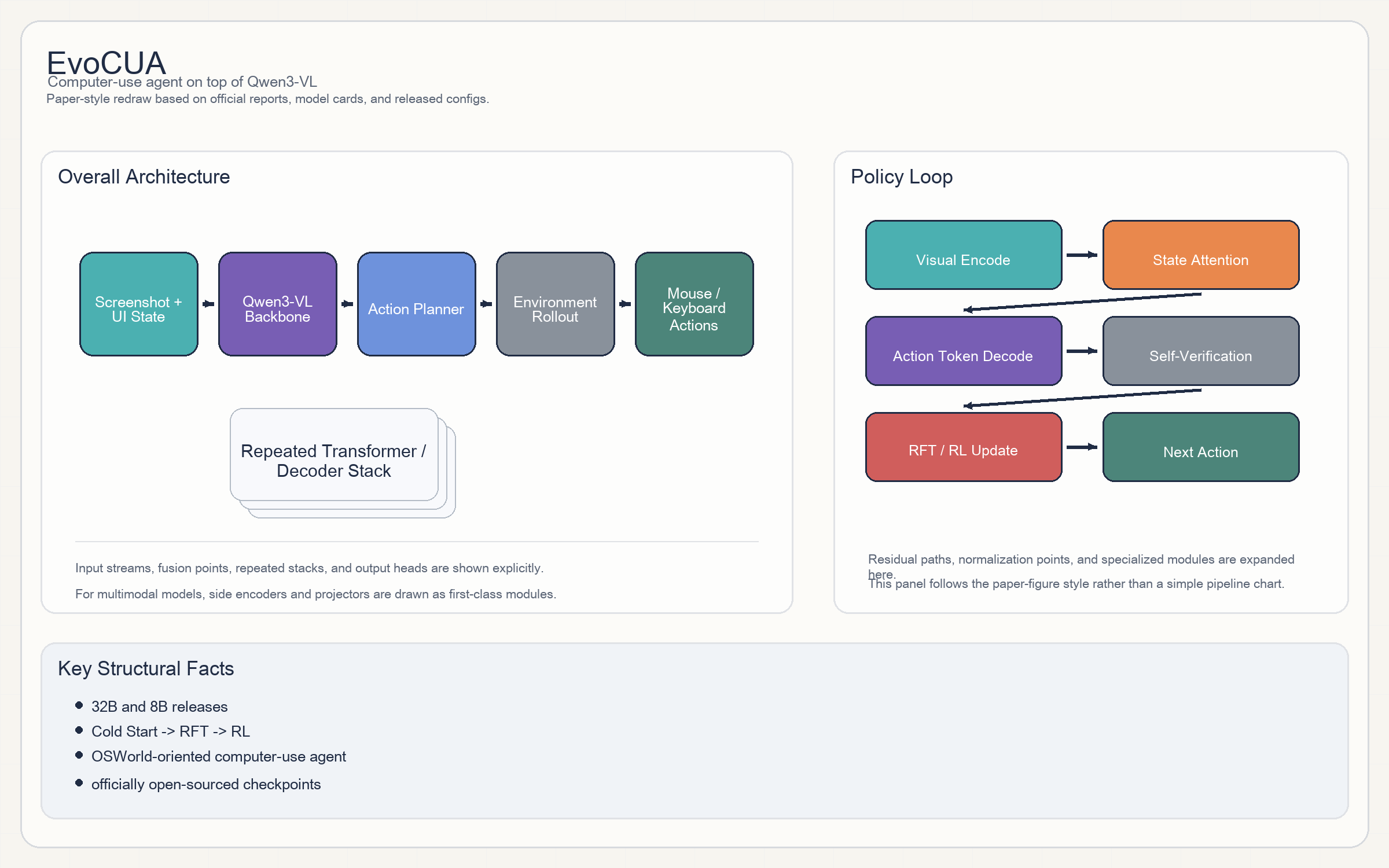Click the Key Structural Facts heading
1389x868 pixels.
[146, 668]
